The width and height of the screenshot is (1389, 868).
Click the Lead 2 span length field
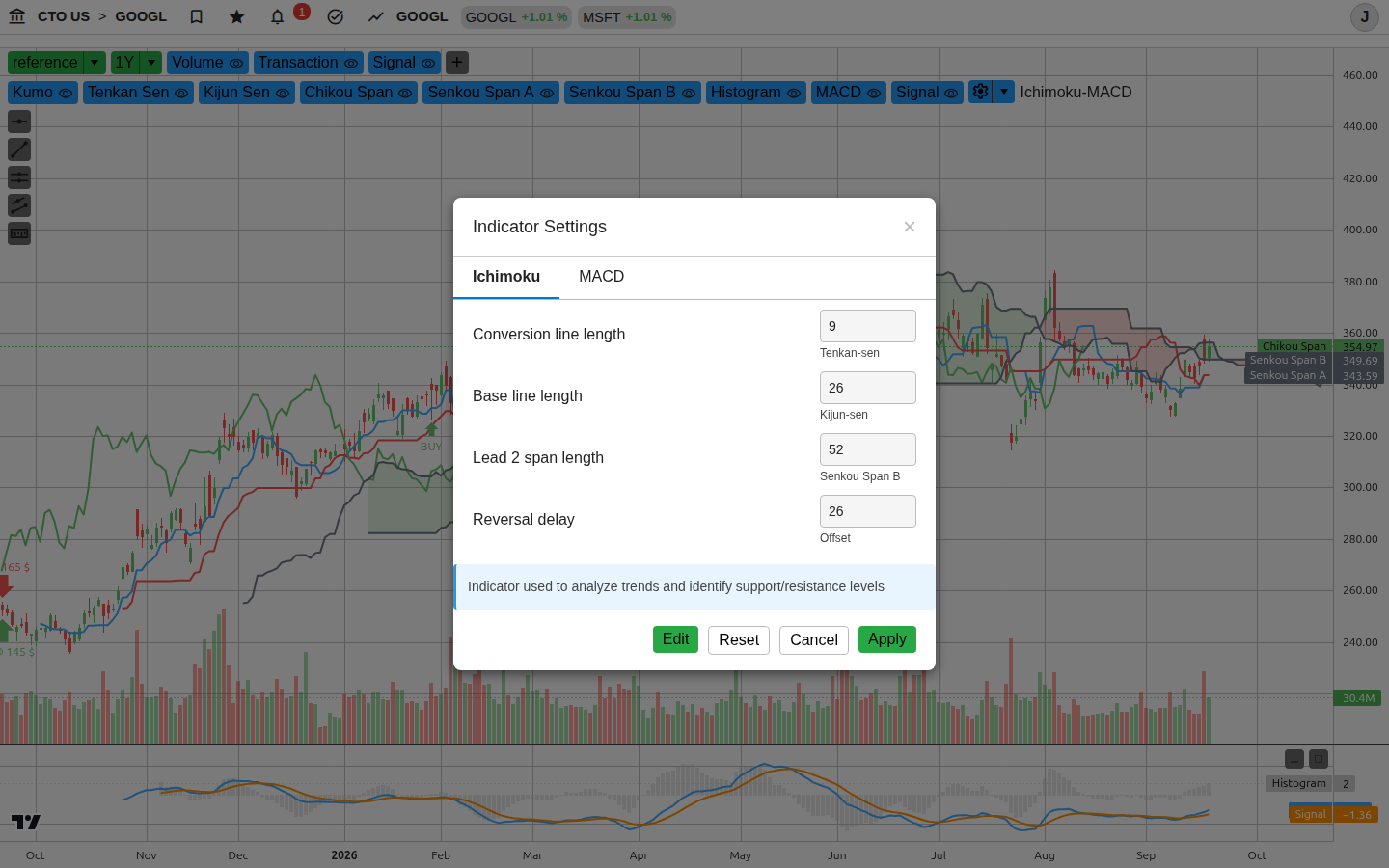click(x=868, y=449)
